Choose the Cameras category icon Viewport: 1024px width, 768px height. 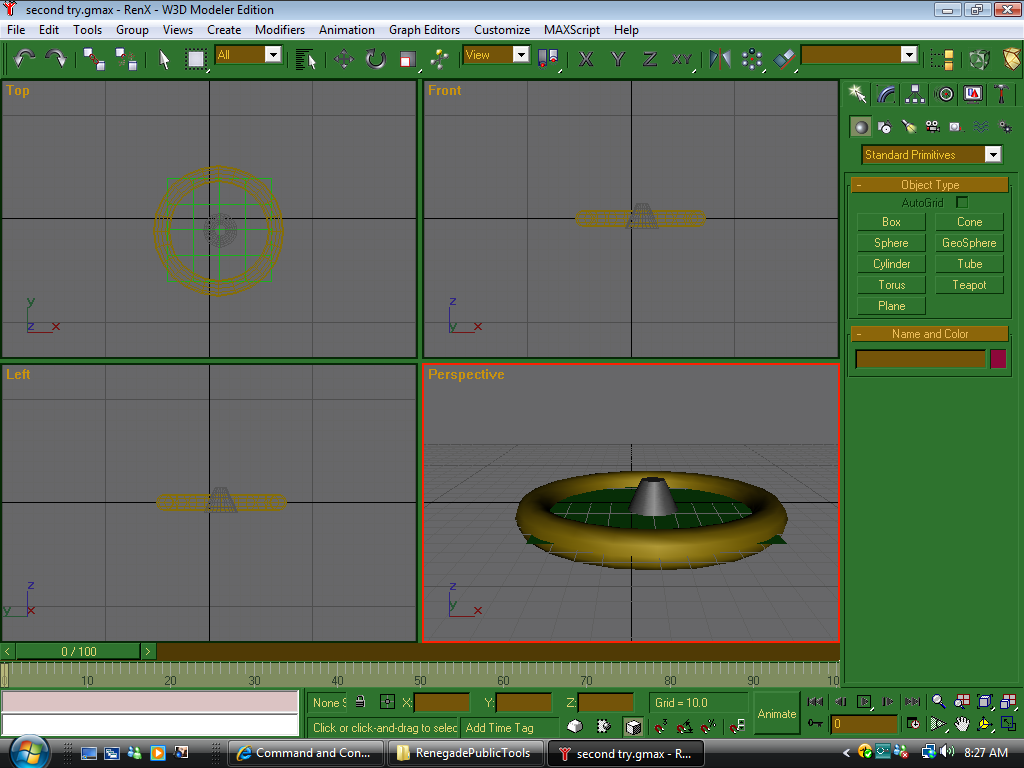point(932,127)
